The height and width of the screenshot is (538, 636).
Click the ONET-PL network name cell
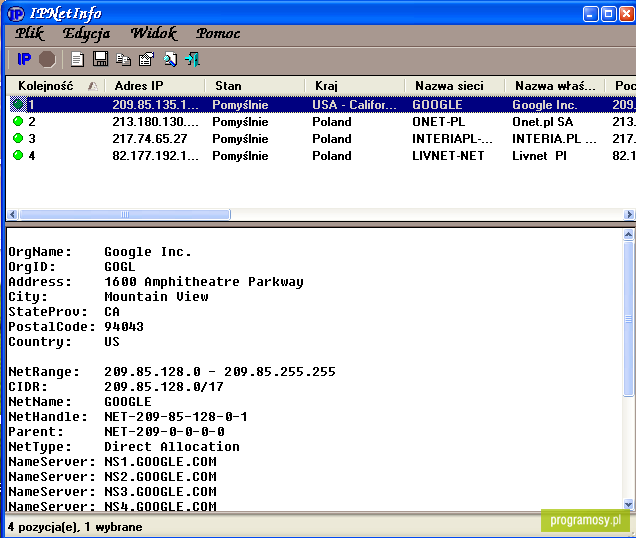point(438,122)
